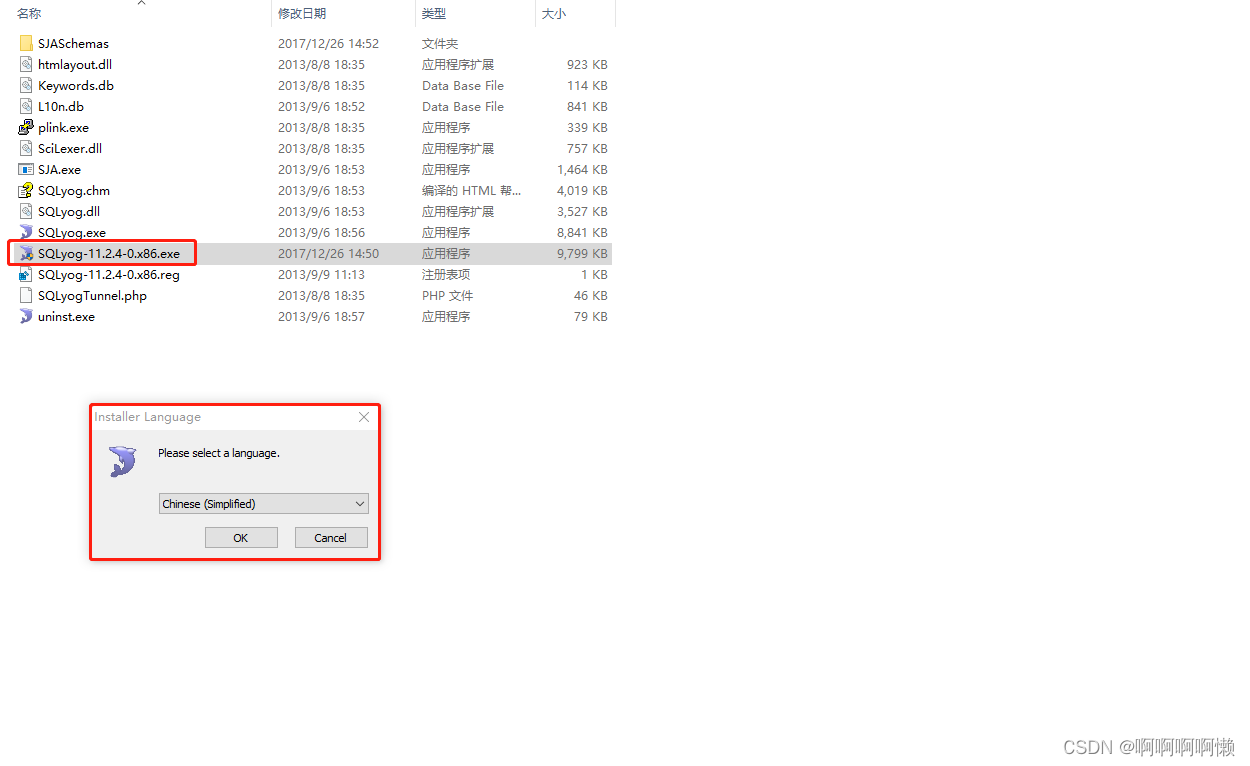Click the SQLyog-11.2.4-0.x86.reg registry icon
Image resolution: width=1250 pixels, height=766 pixels.
point(26,274)
